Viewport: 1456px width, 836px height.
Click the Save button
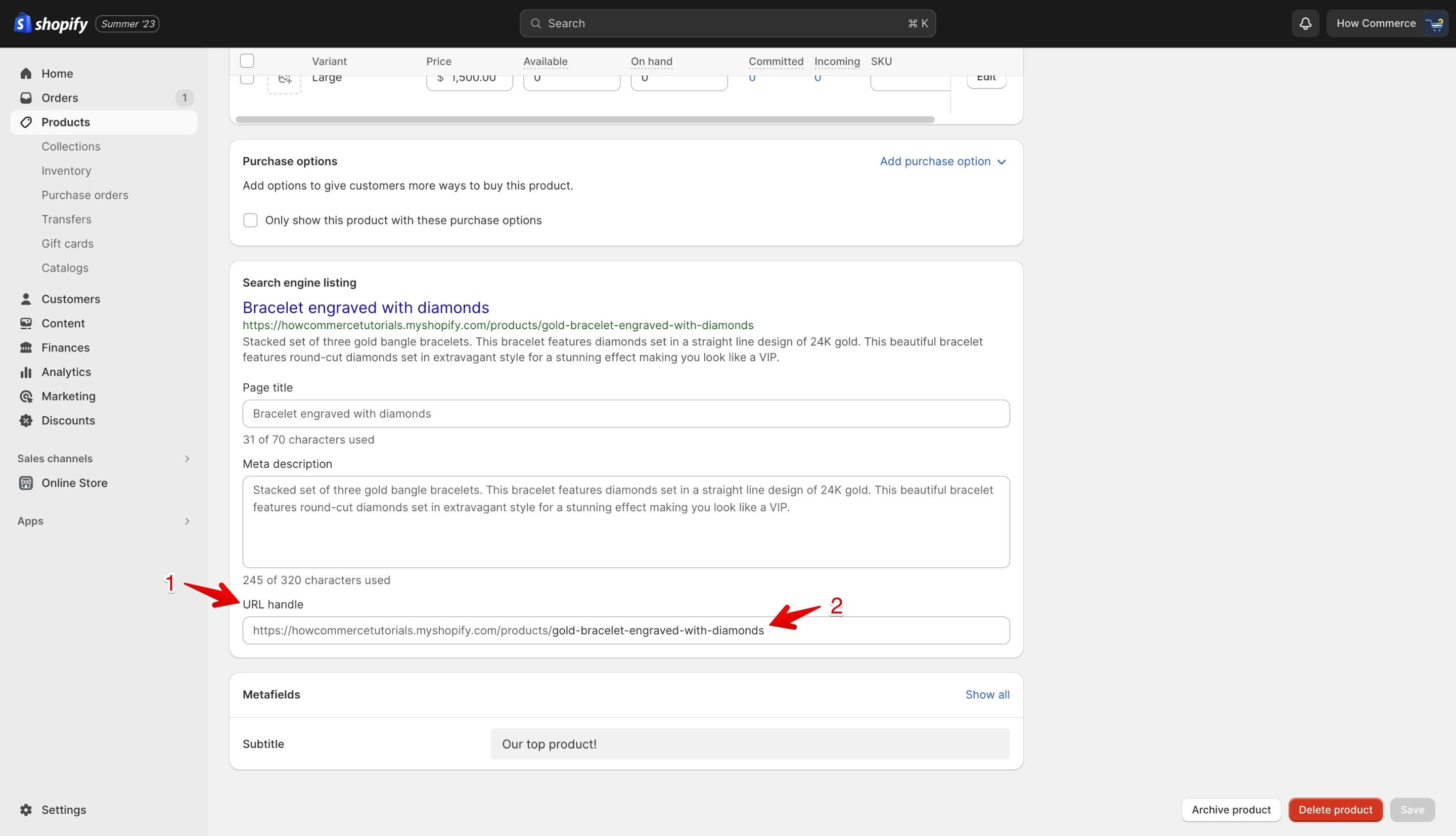coord(1413,810)
